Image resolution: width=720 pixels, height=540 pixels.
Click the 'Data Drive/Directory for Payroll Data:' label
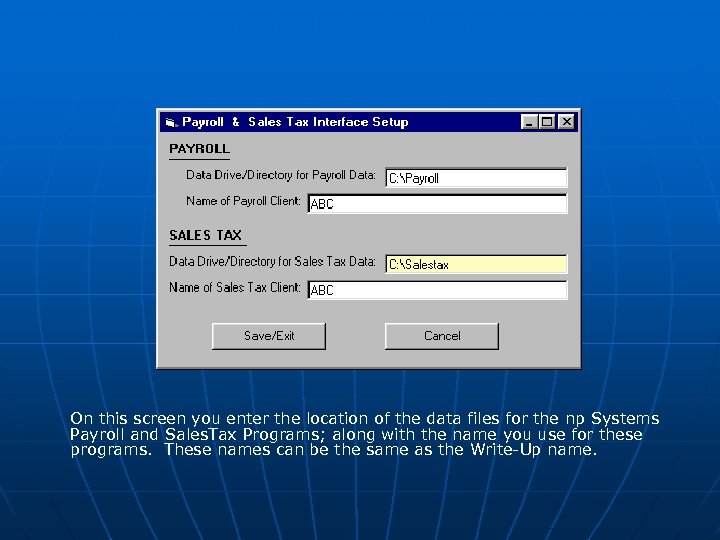[281, 175]
